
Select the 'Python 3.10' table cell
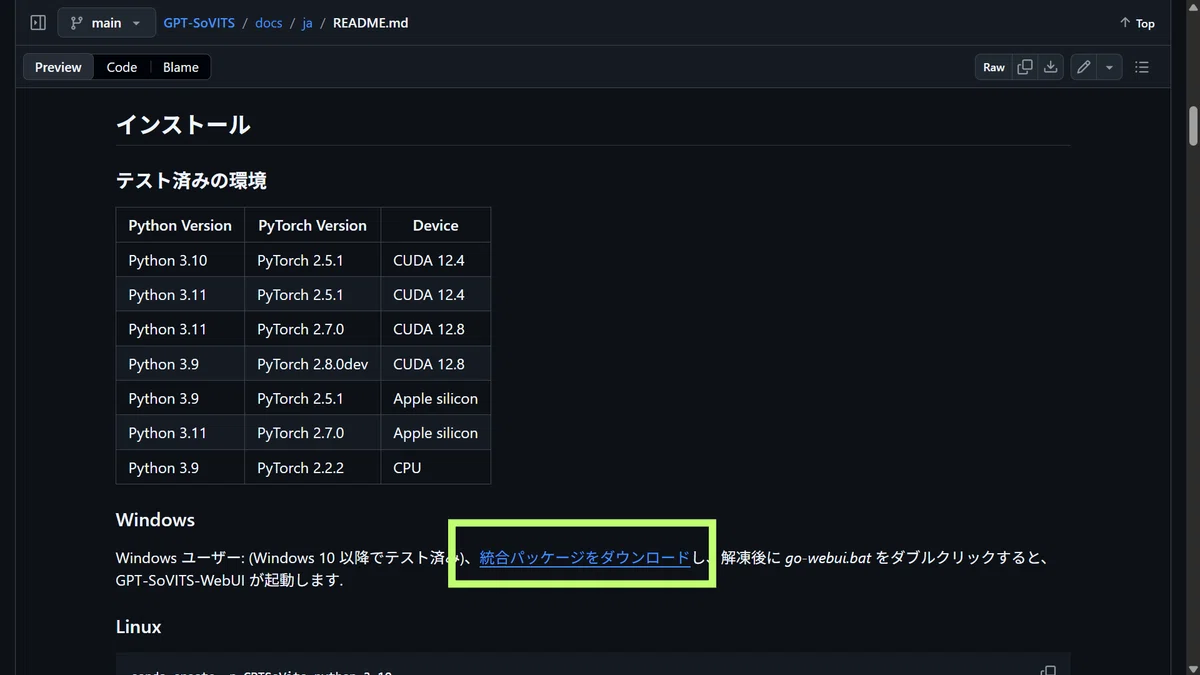[x=180, y=260]
